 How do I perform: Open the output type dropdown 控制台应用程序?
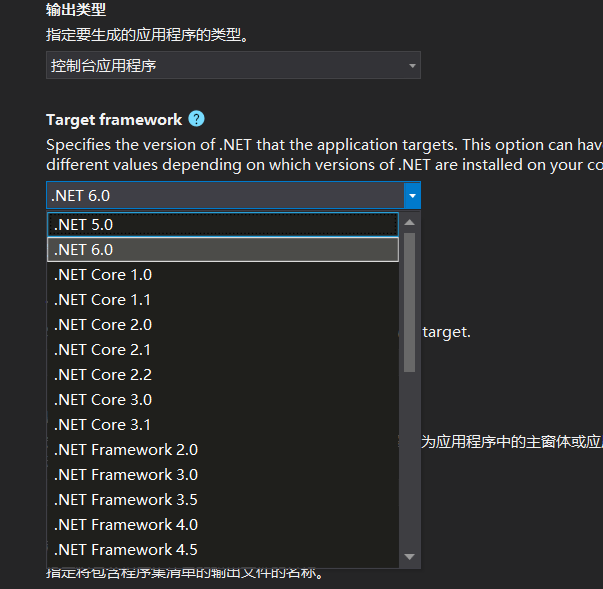pos(233,65)
